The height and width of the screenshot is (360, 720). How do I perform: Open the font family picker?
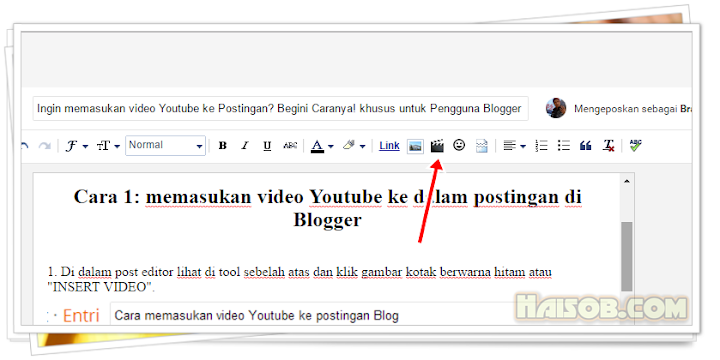[76, 146]
